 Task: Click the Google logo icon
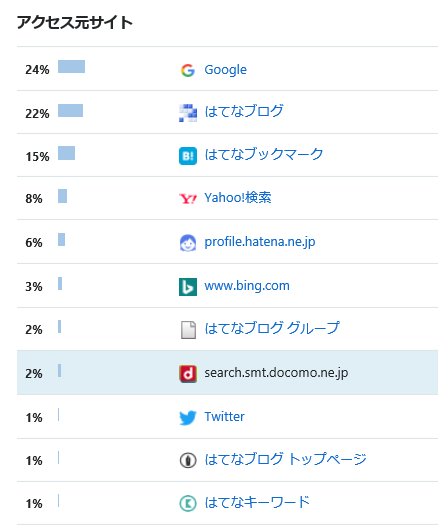coord(188,70)
